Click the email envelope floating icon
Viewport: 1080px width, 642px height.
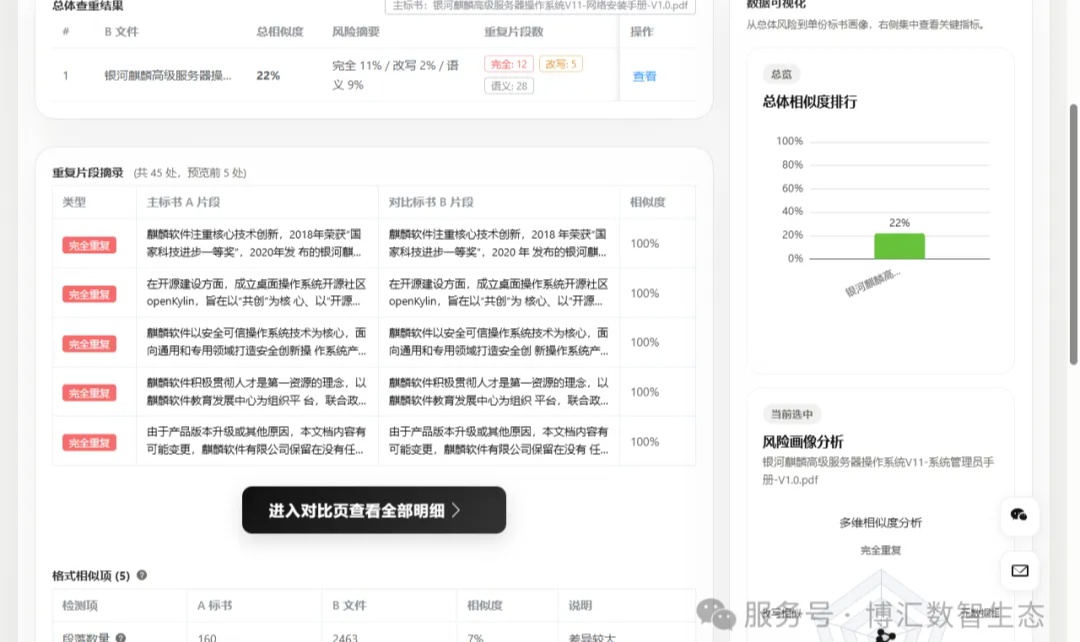pos(1019,570)
